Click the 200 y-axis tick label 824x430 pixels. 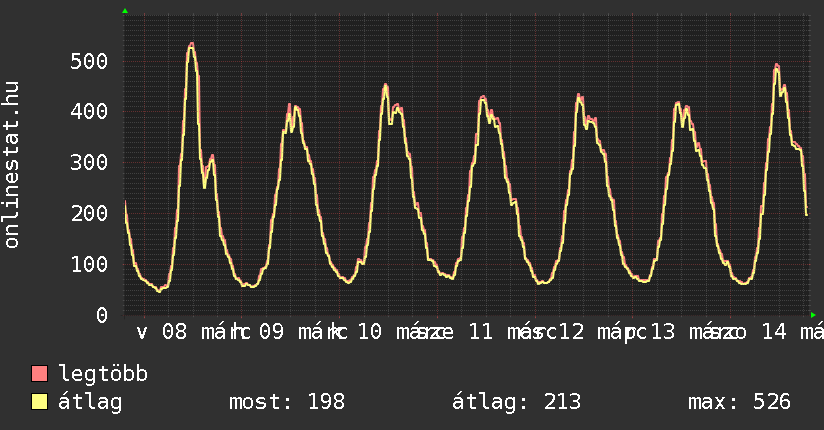(89, 213)
